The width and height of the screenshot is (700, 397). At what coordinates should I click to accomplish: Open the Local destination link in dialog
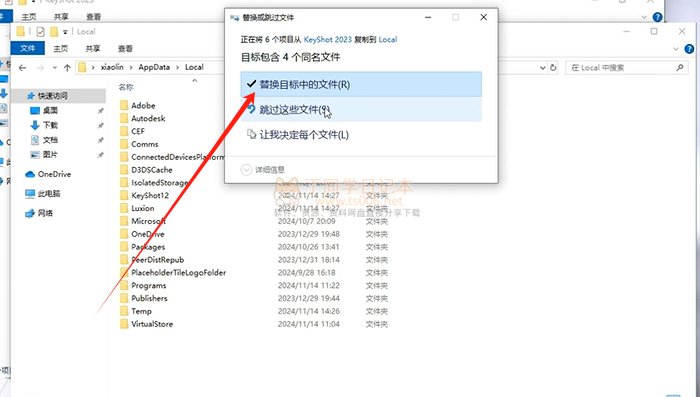(x=388, y=39)
